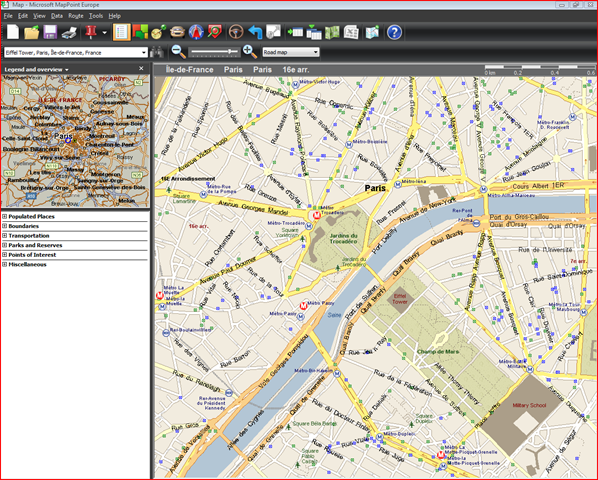Select the red pushpin tool
The width and height of the screenshot is (598, 480).
point(91,32)
